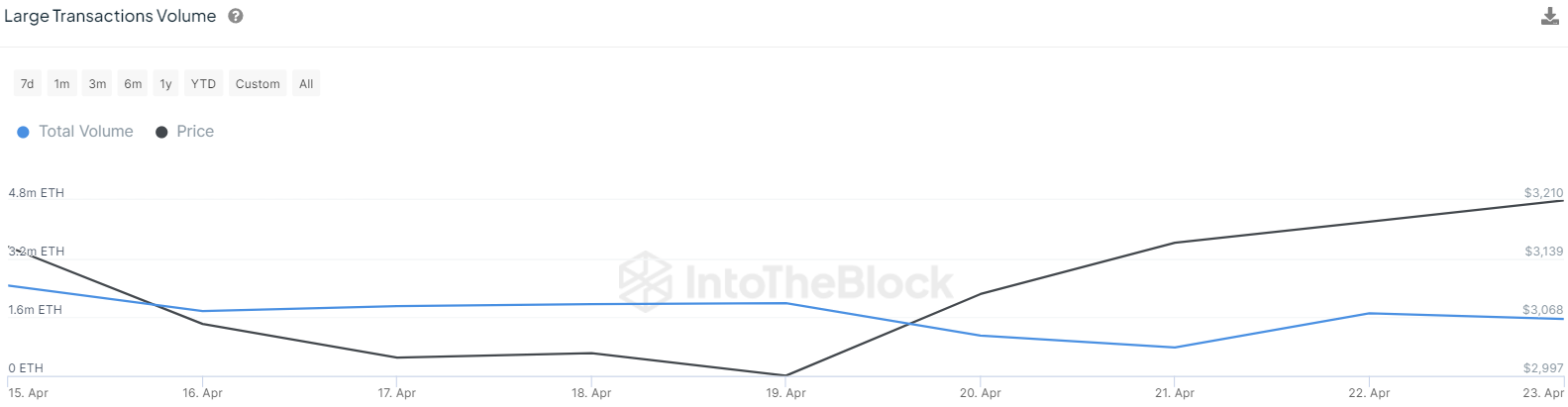
Task: Click the 21. Apr axis label
Action: coord(1174,393)
